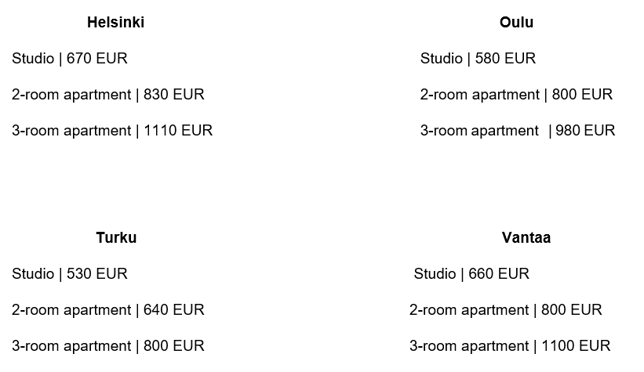This screenshot has width=644, height=372.
Task: Click Turku Studio 530 EUR line
Action: [x=69, y=274]
